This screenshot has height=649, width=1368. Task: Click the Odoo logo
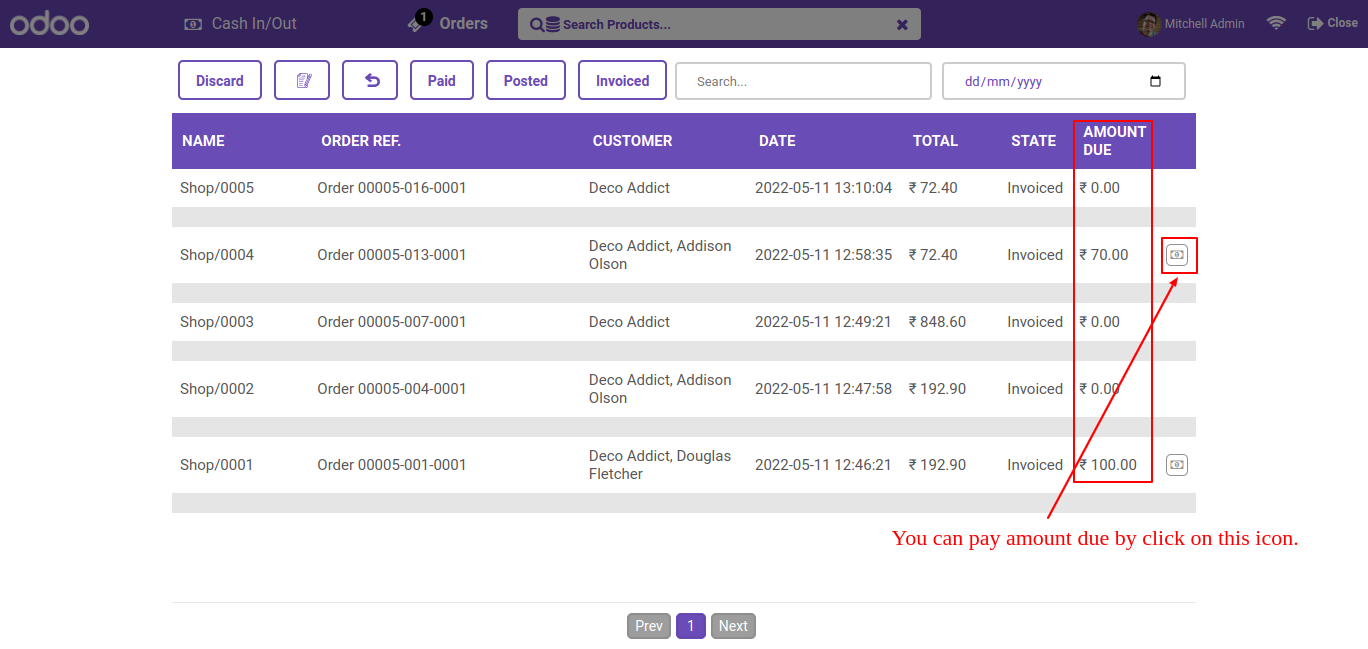(49, 24)
